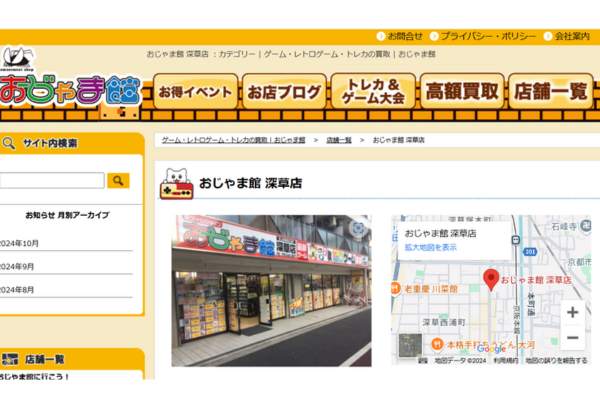Viewport: 600px width, 400px height.
Task: Click the red map pin marker
Action: click(491, 279)
